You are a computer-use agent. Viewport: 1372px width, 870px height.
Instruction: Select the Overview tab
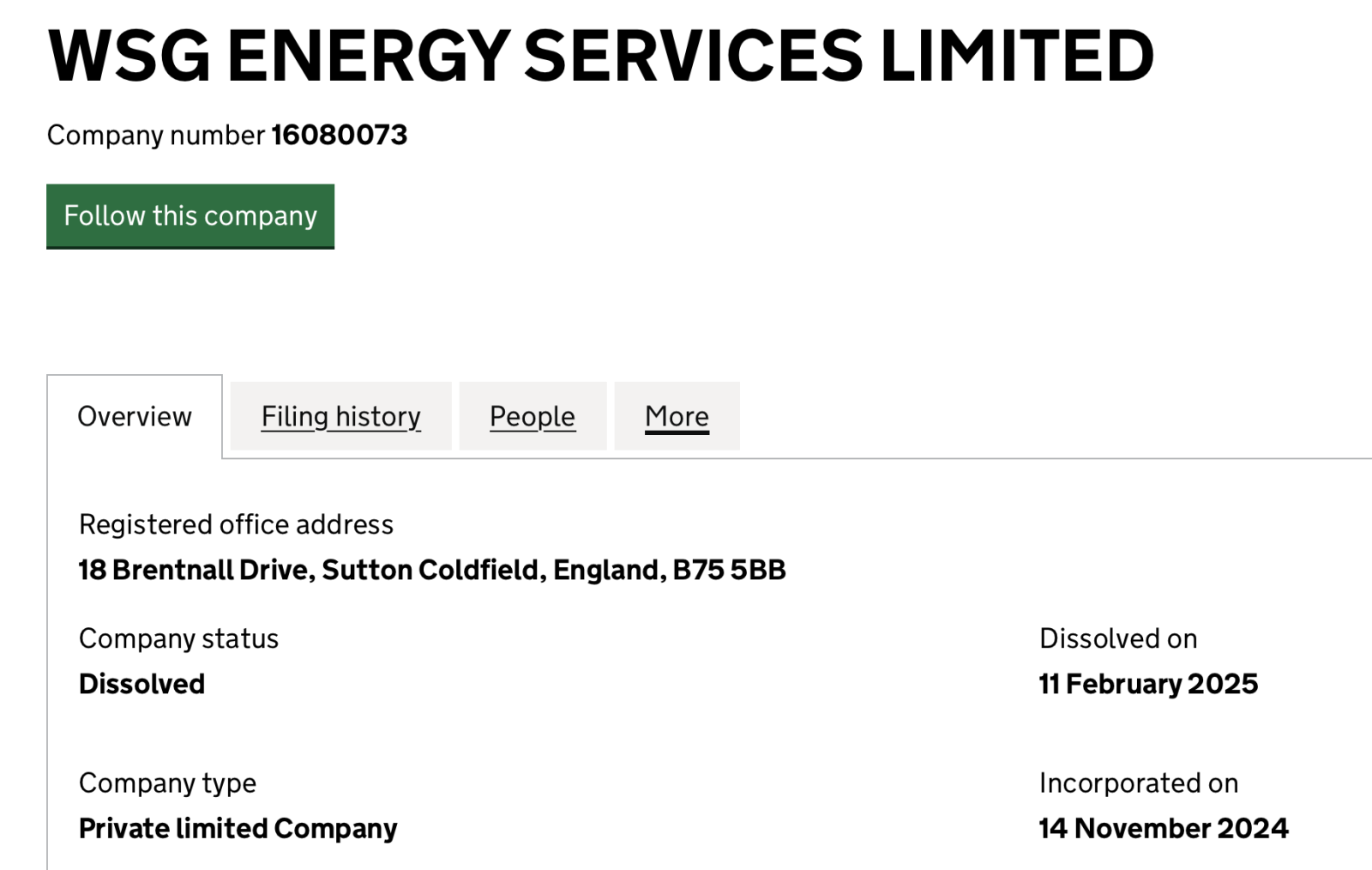coord(135,417)
